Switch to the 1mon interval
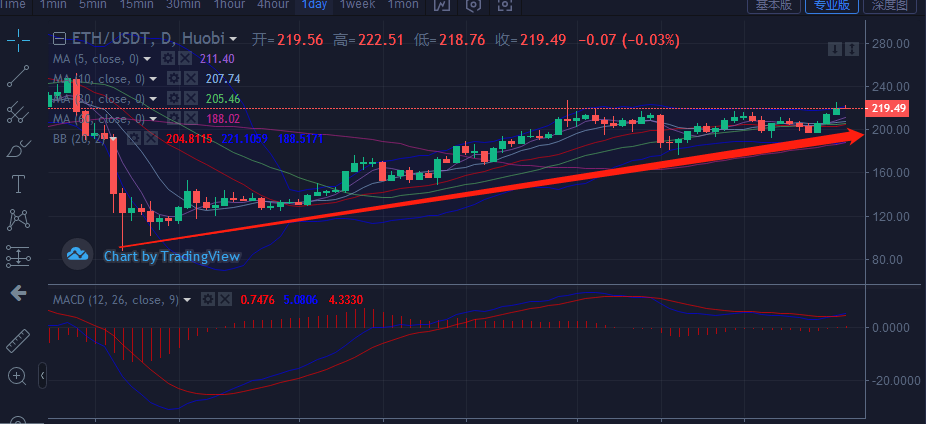Viewport: 926px width, 424px height. (403, 5)
